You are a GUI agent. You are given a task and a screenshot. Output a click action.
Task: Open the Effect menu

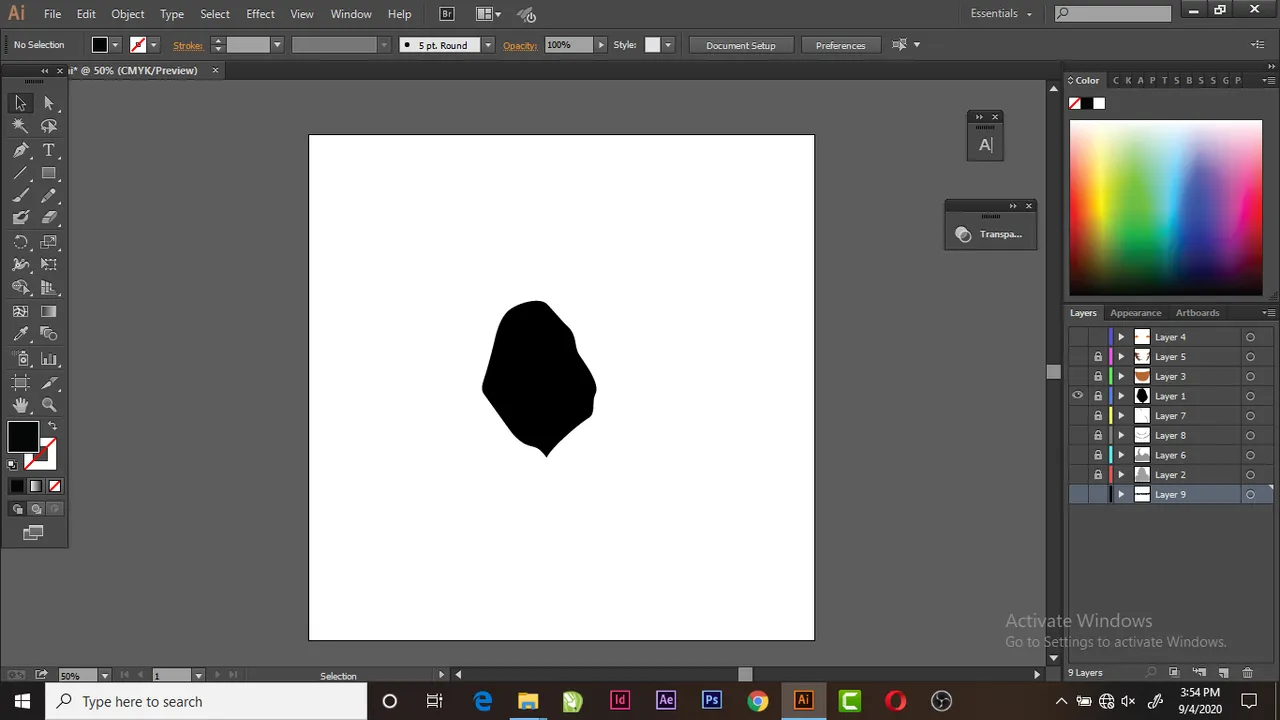coord(260,14)
